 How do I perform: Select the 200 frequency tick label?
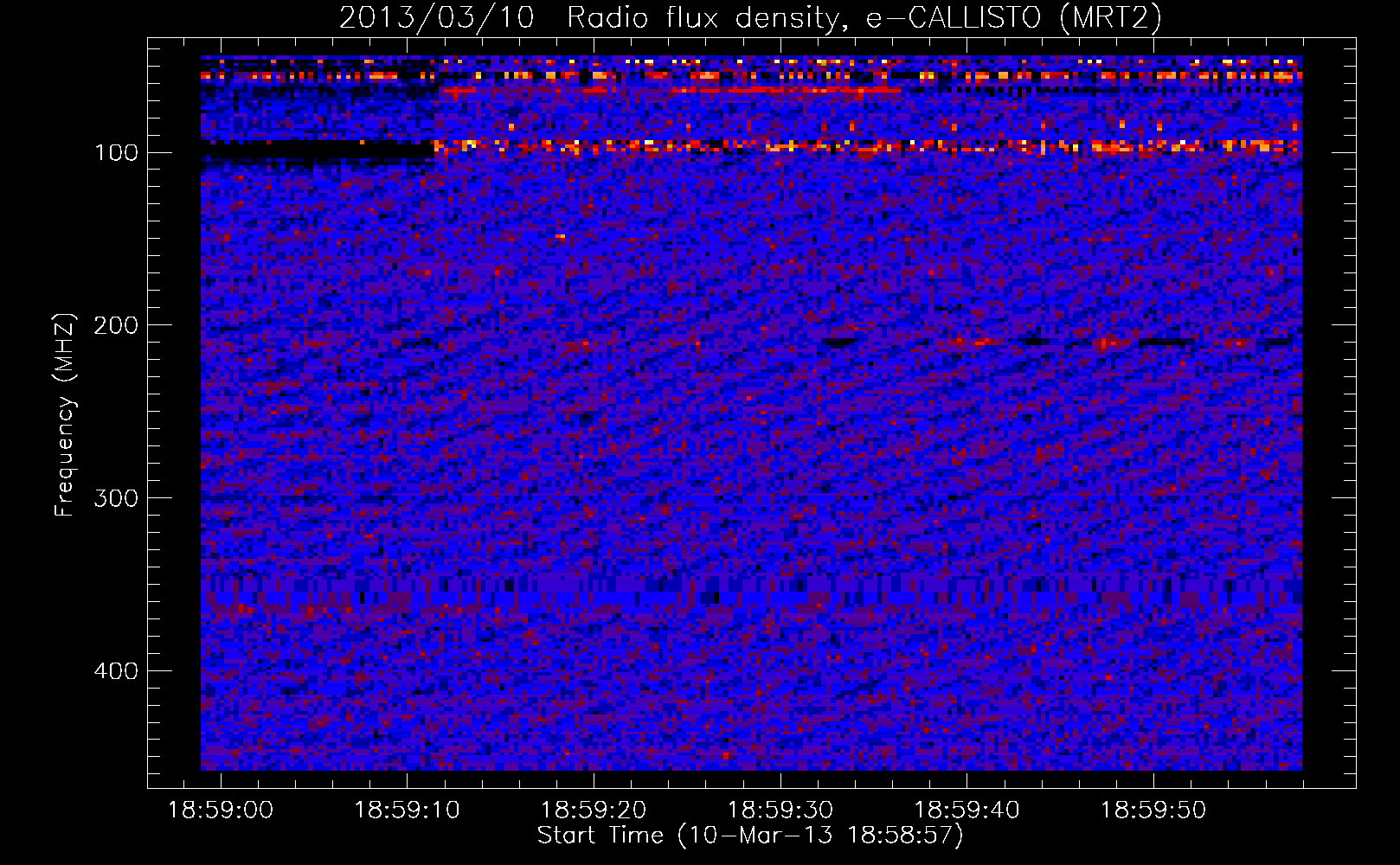(116, 325)
